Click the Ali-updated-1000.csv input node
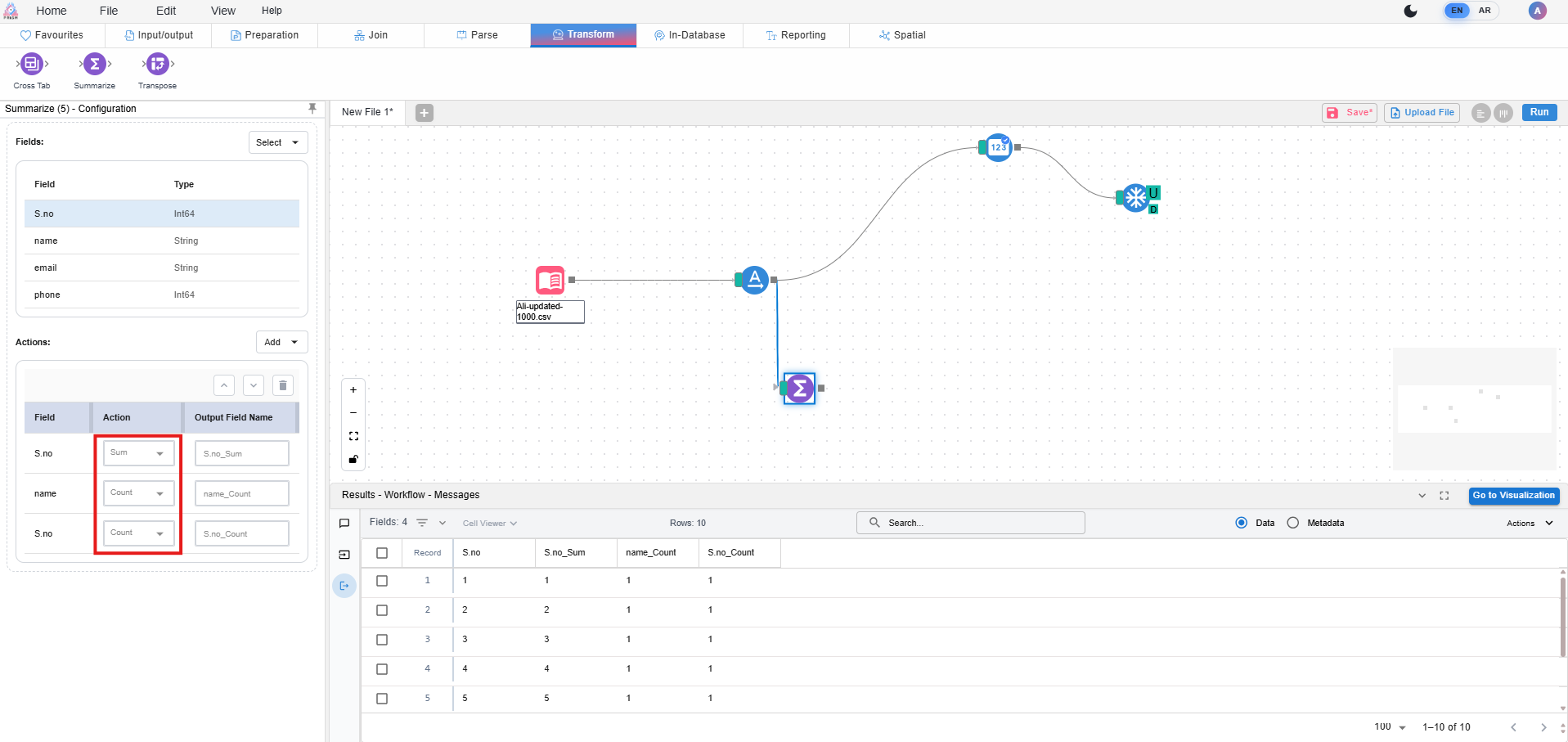 550,281
